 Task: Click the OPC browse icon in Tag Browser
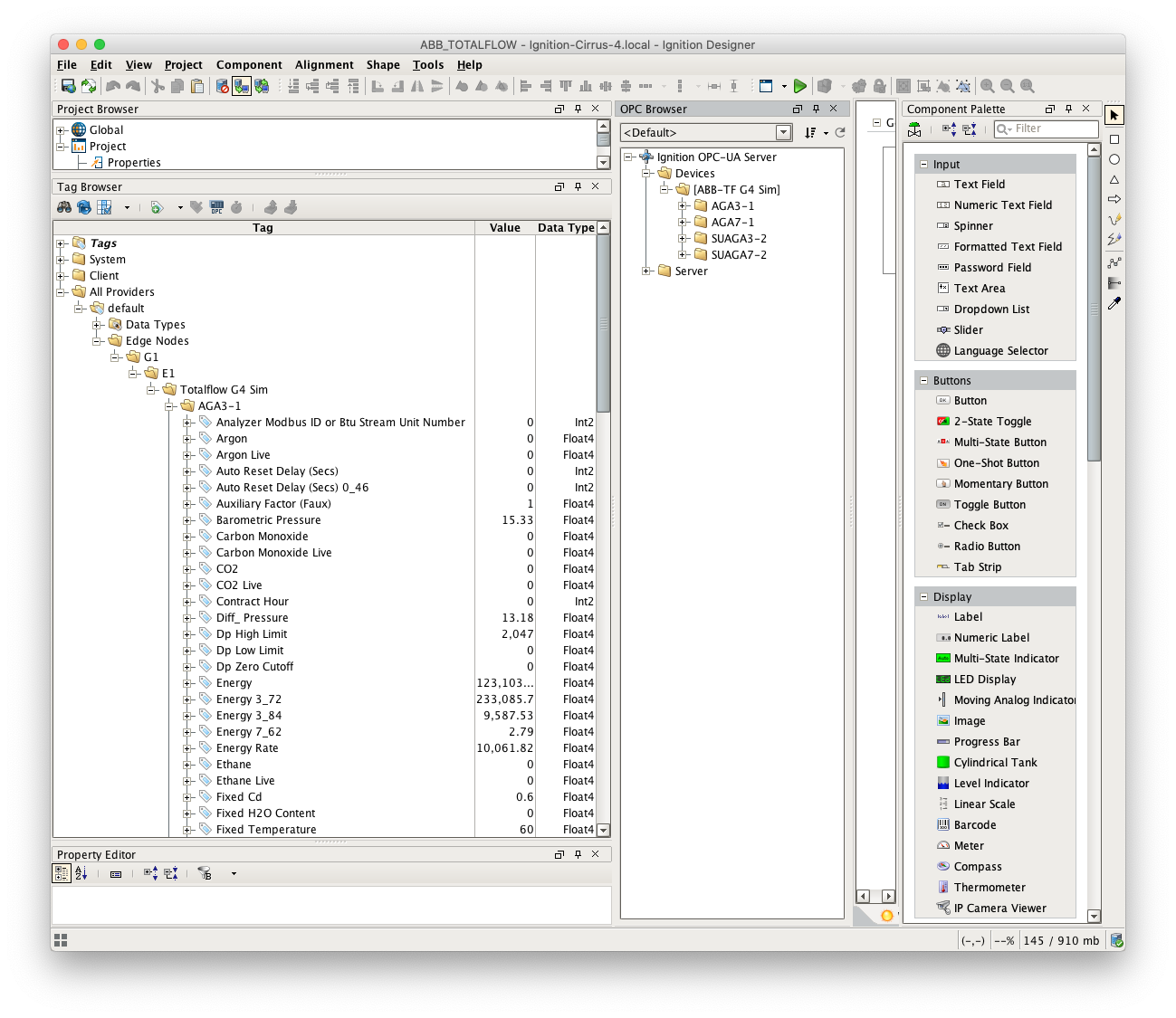coord(216,207)
